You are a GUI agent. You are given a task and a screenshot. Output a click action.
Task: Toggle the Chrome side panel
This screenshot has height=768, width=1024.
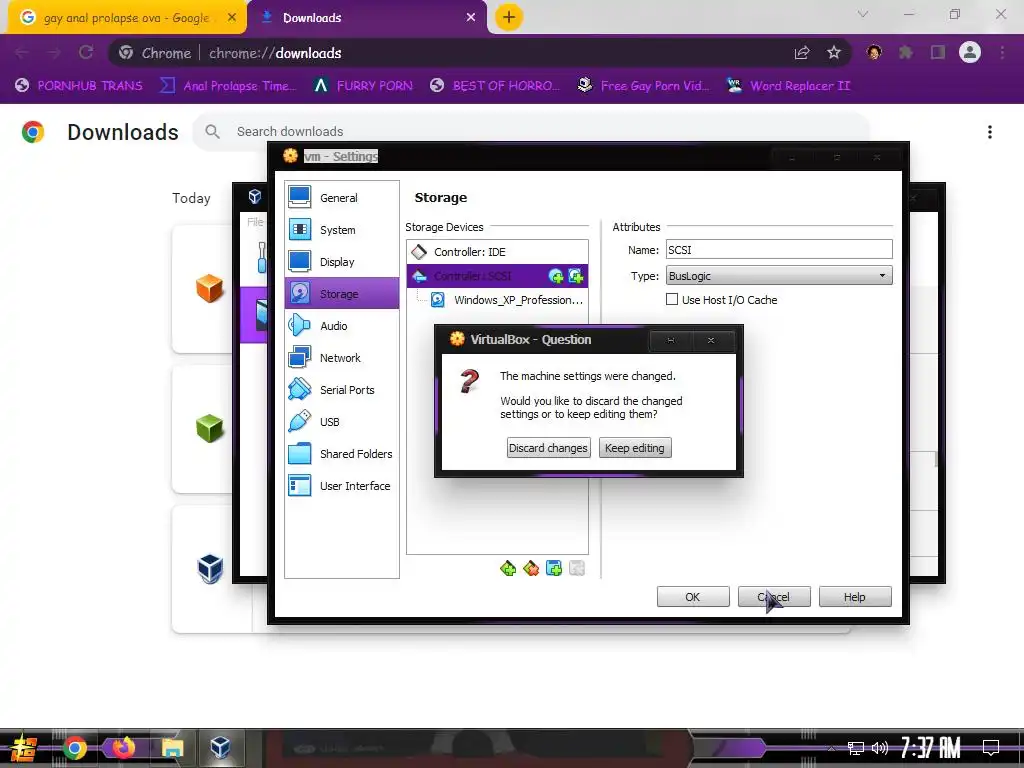938,53
